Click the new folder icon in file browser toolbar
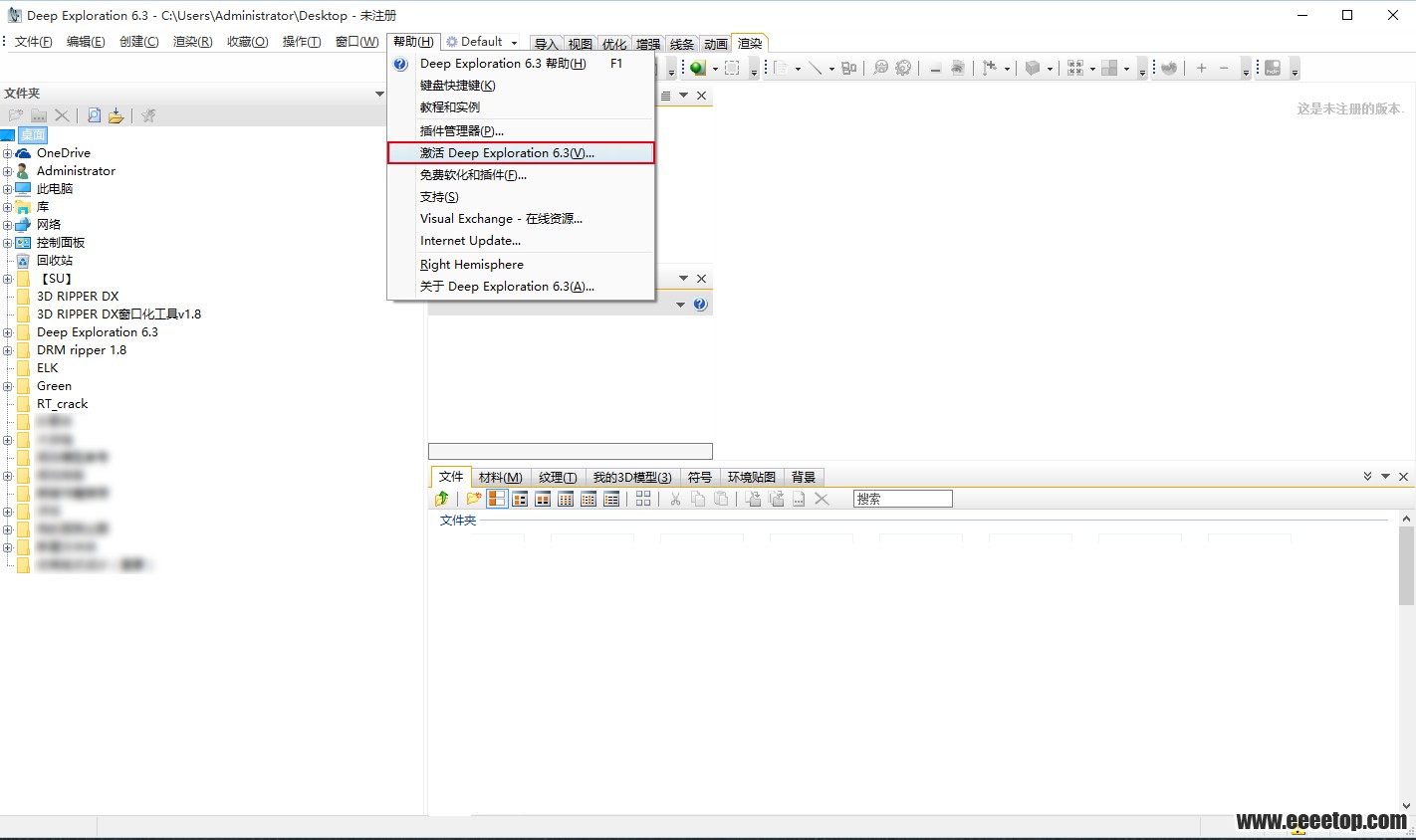1416x840 pixels. [474, 499]
